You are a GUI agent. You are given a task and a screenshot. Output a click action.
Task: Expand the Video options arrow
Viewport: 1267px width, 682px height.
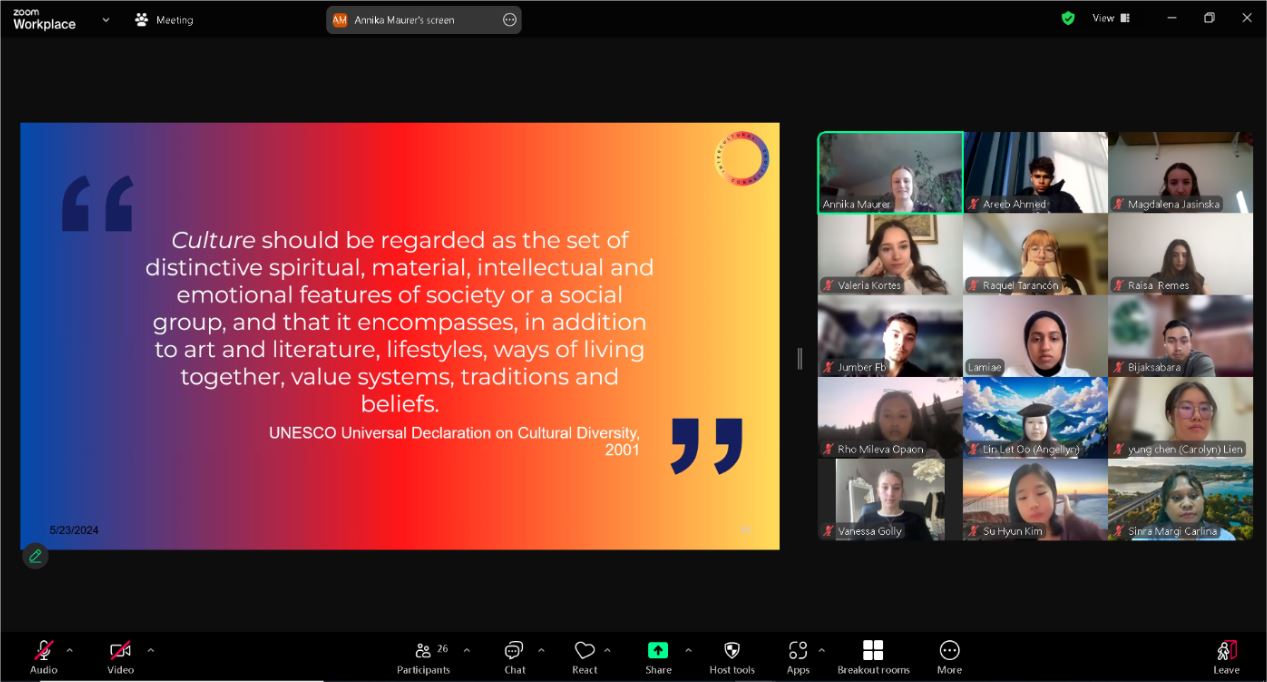coord(150,650)
